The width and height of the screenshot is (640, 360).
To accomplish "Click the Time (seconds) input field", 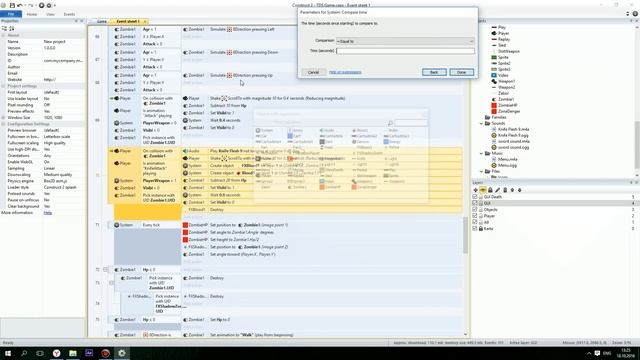I will coord(405,51).
